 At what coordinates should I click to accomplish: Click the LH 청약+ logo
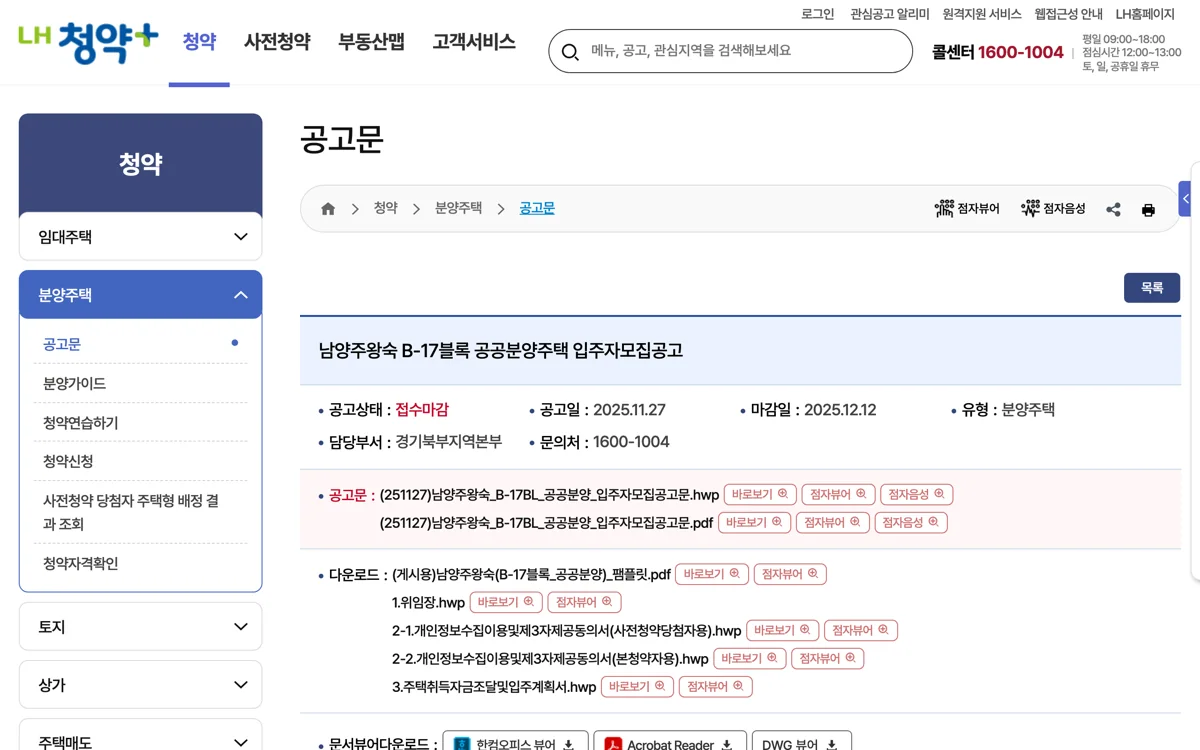(88, 42)
